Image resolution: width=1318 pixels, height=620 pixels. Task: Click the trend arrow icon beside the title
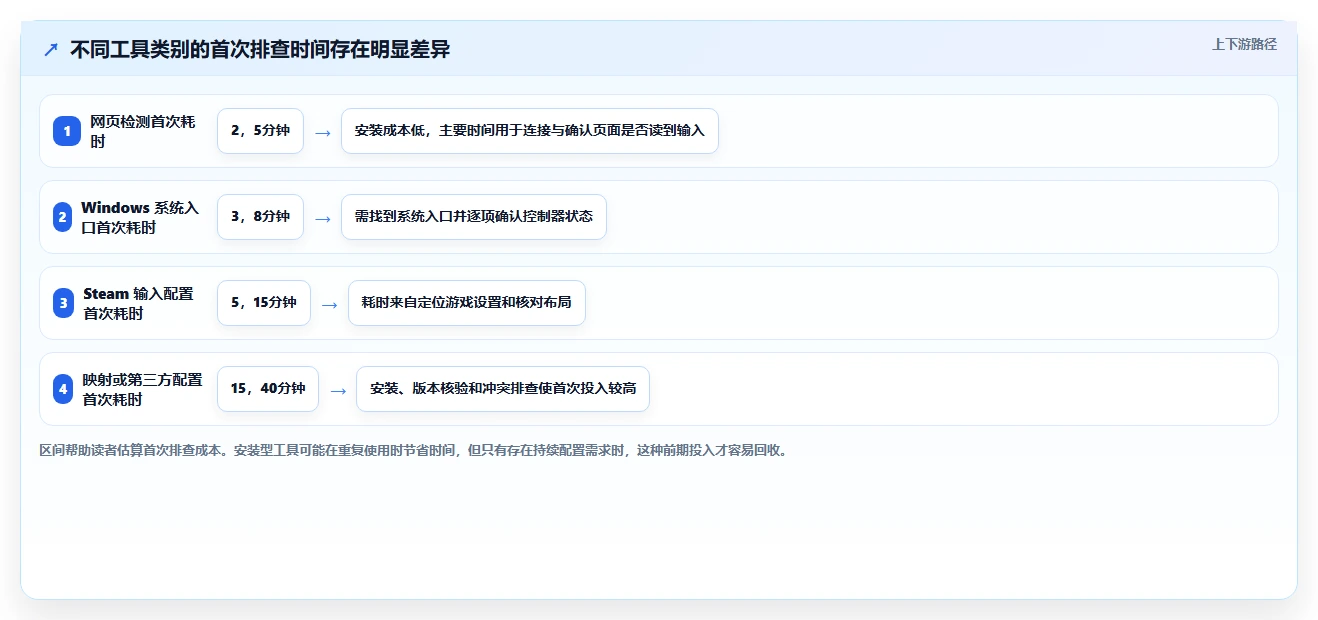click(51, 49)
